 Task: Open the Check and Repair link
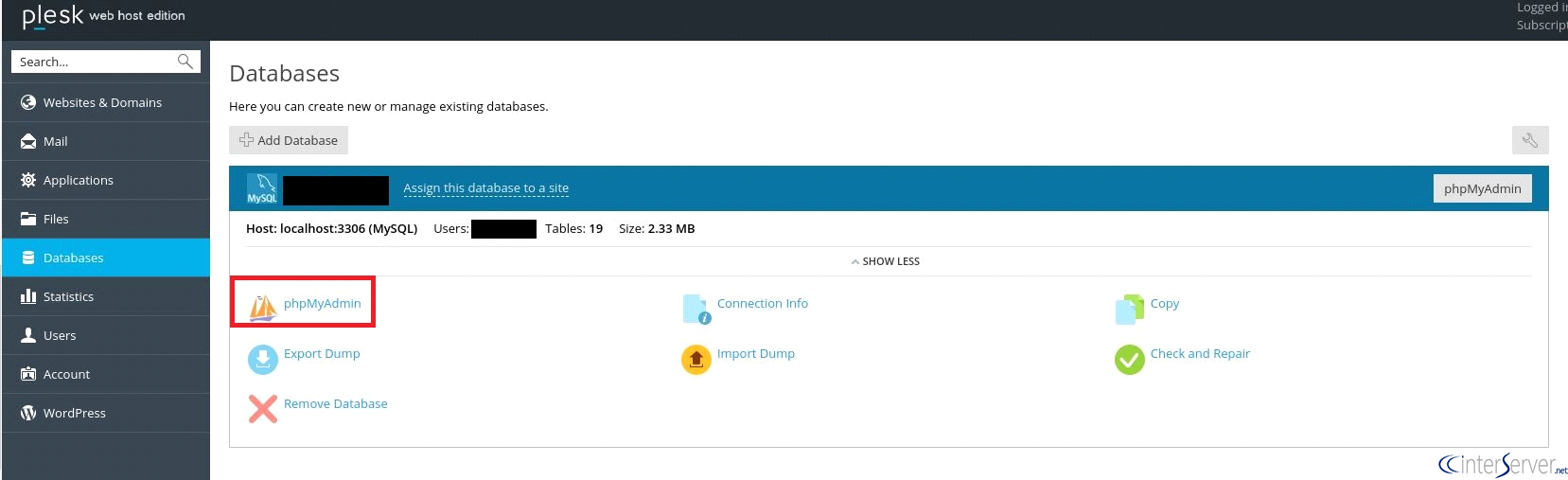1200,353
